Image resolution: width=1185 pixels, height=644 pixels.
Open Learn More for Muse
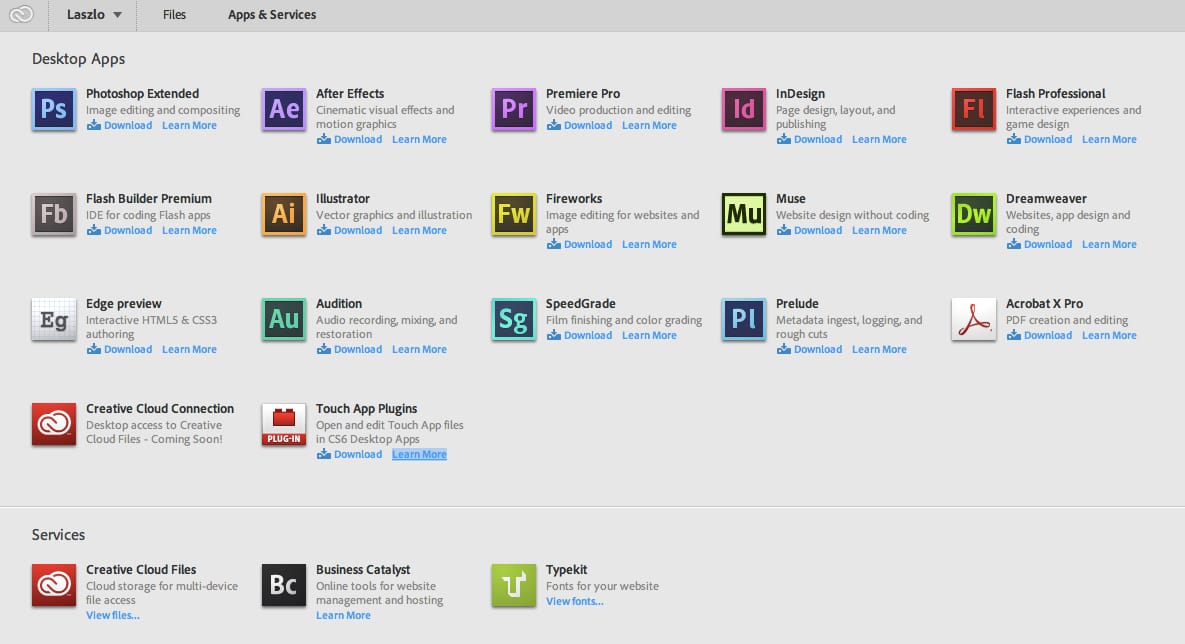coord(879,231)
